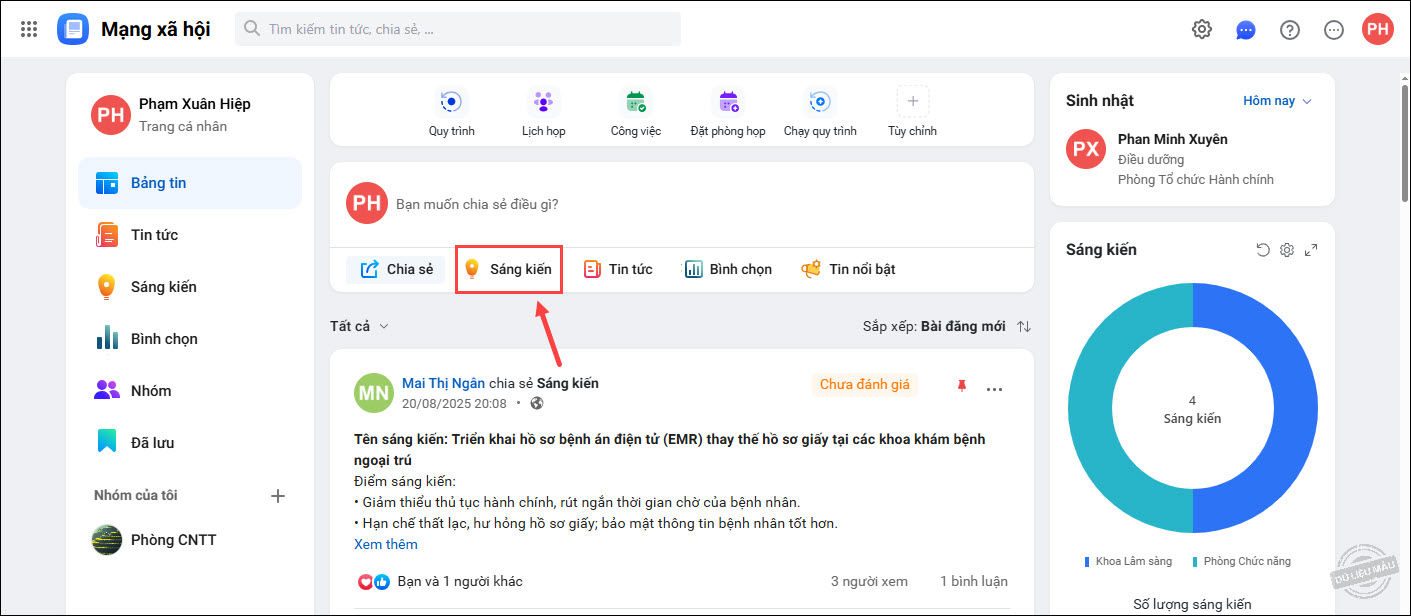Click the globe visibility icon on the post
The height and width of the screenshot is (616, 1411).
tap(537, 403)
